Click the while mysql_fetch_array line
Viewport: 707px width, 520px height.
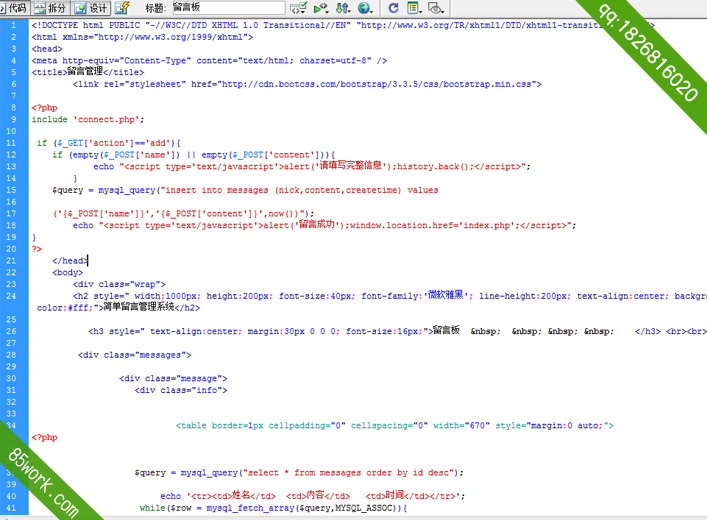coord(273,508)
